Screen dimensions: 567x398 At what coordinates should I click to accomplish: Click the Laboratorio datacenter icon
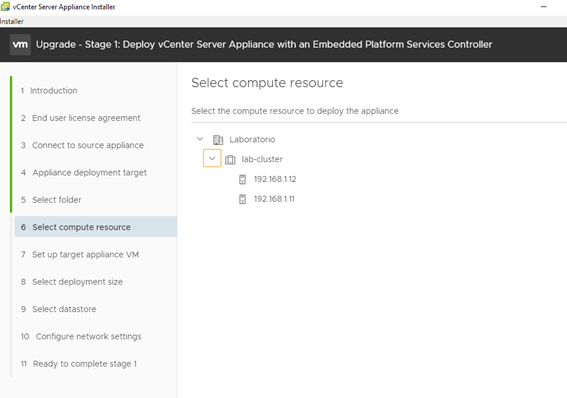point(218,140)
